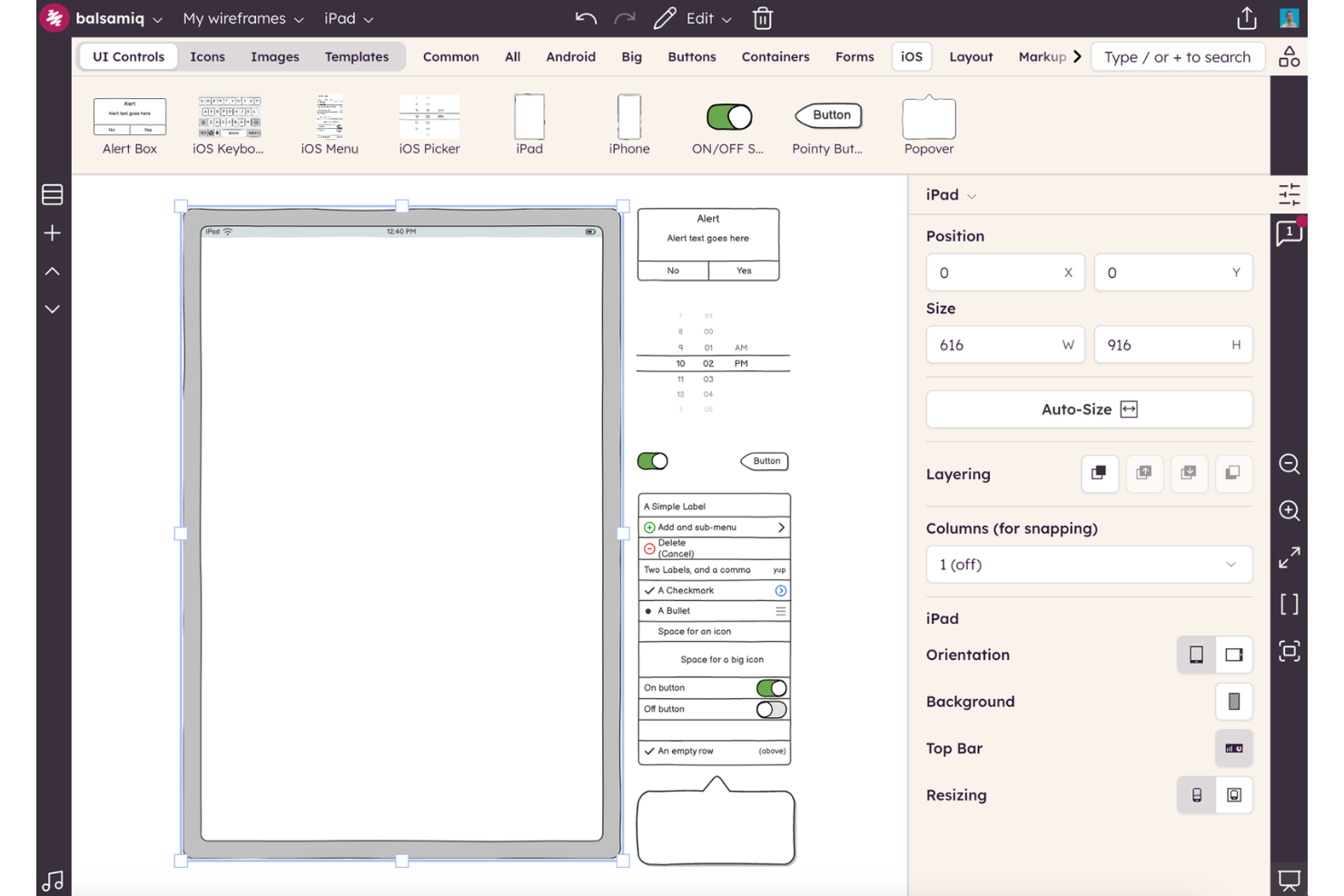Viewport: 1344px width, 896px height.
Task: Open the iPad wireframe name dropdown
Action: pyautogui.click(x=349, y=18)
